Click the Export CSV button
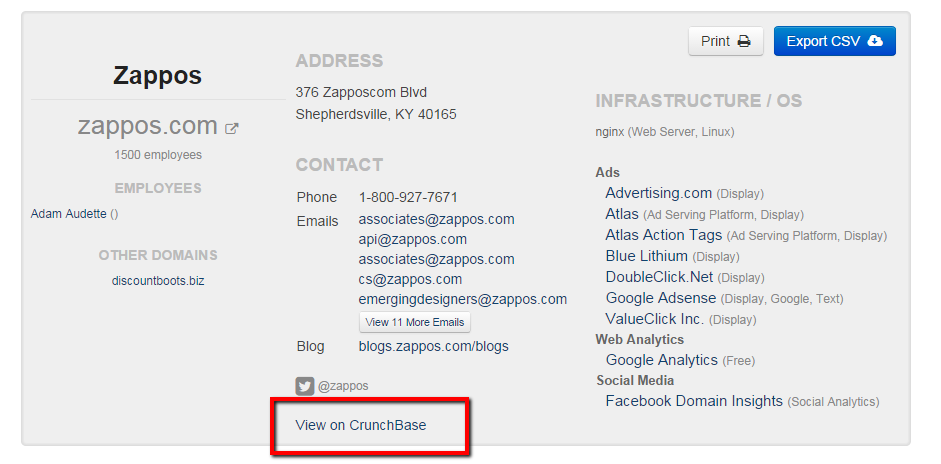Image resolution: width=941 pixels, height=464 pixels. (x=834, y=41)
